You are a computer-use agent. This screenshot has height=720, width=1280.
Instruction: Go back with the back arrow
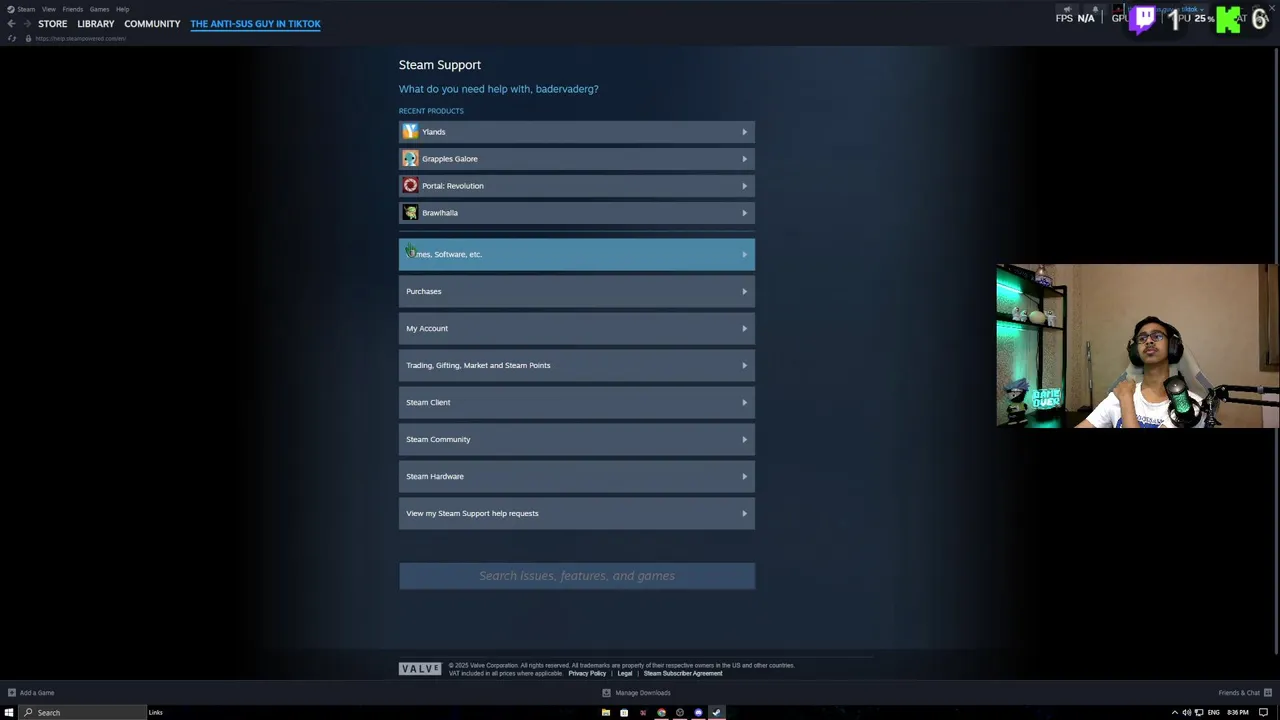(x=11, y=23)
